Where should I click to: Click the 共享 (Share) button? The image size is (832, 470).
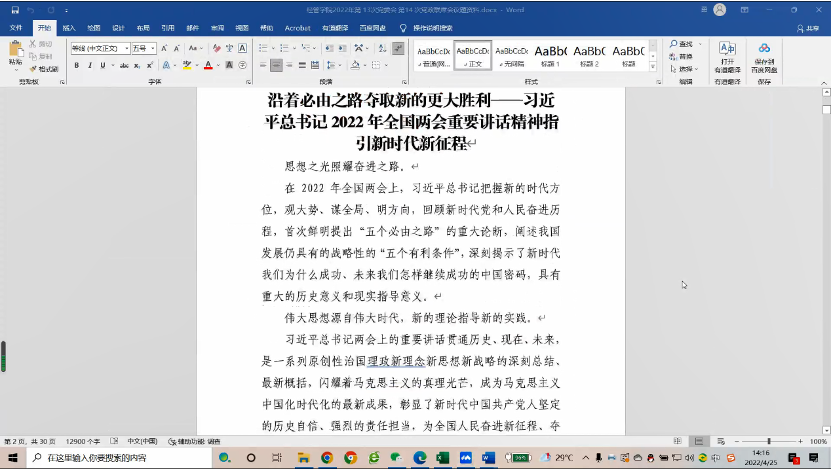[809, 28]
